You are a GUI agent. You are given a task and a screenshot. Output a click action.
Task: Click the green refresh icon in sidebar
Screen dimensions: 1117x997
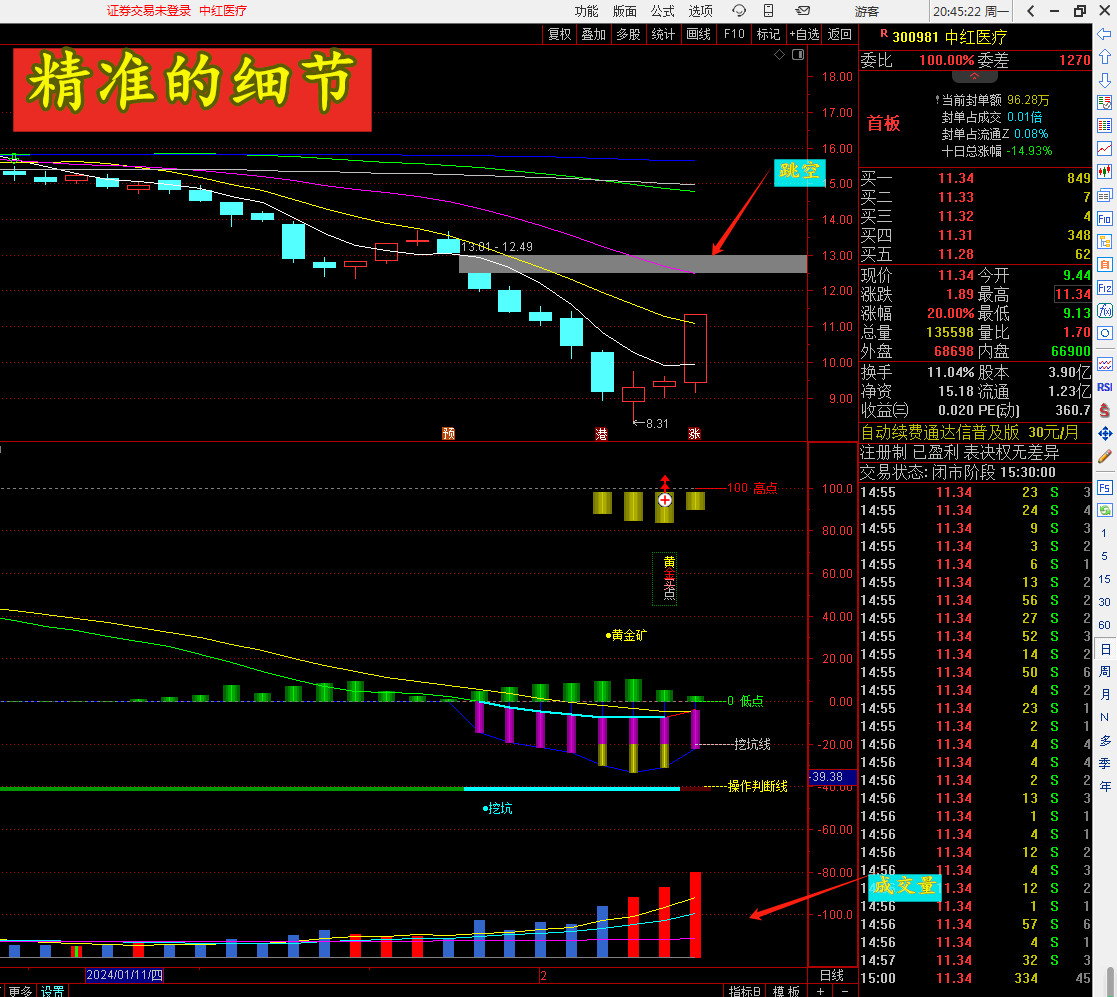tap(1104, 510)
